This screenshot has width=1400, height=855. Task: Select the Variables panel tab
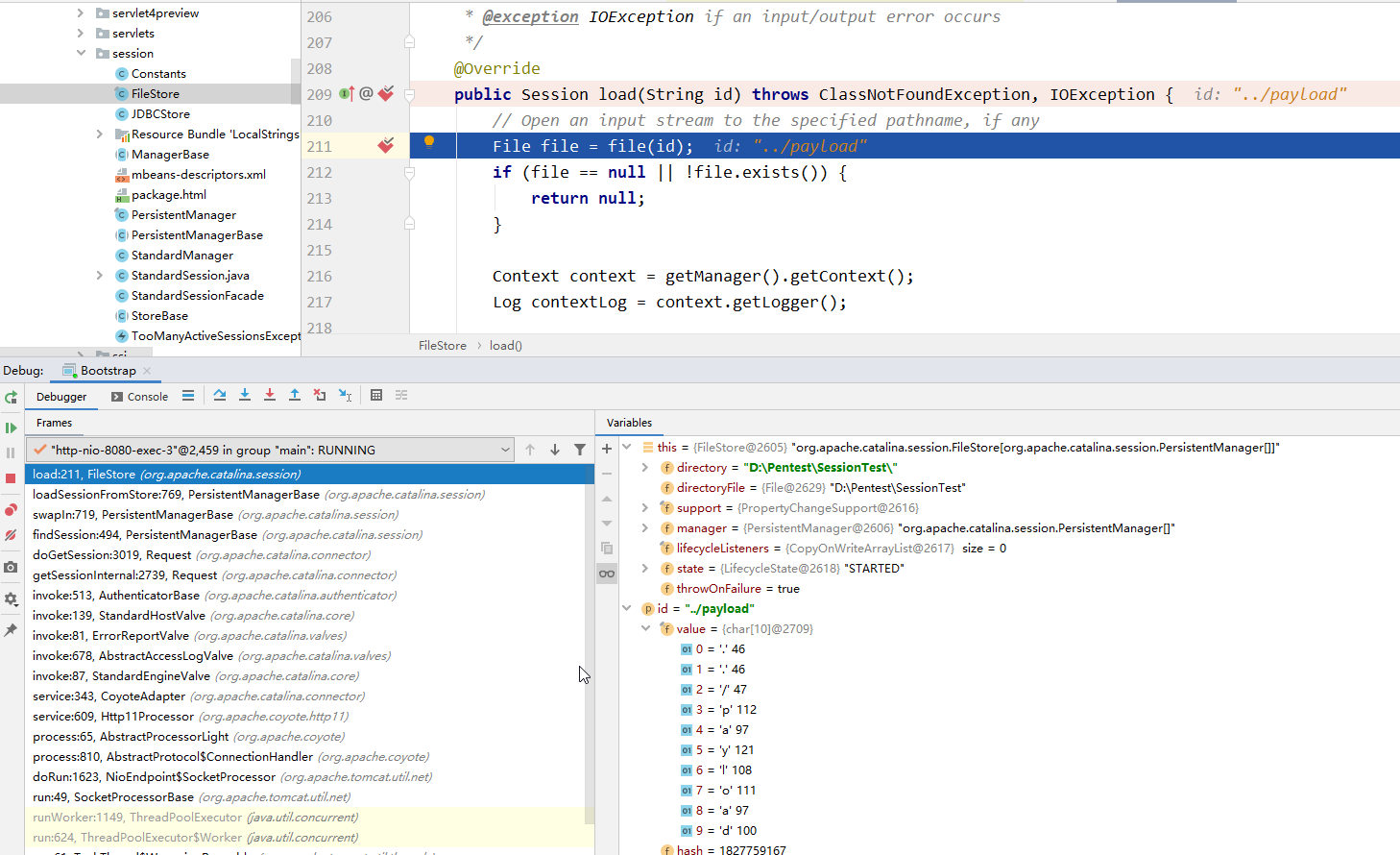point(629,423)
